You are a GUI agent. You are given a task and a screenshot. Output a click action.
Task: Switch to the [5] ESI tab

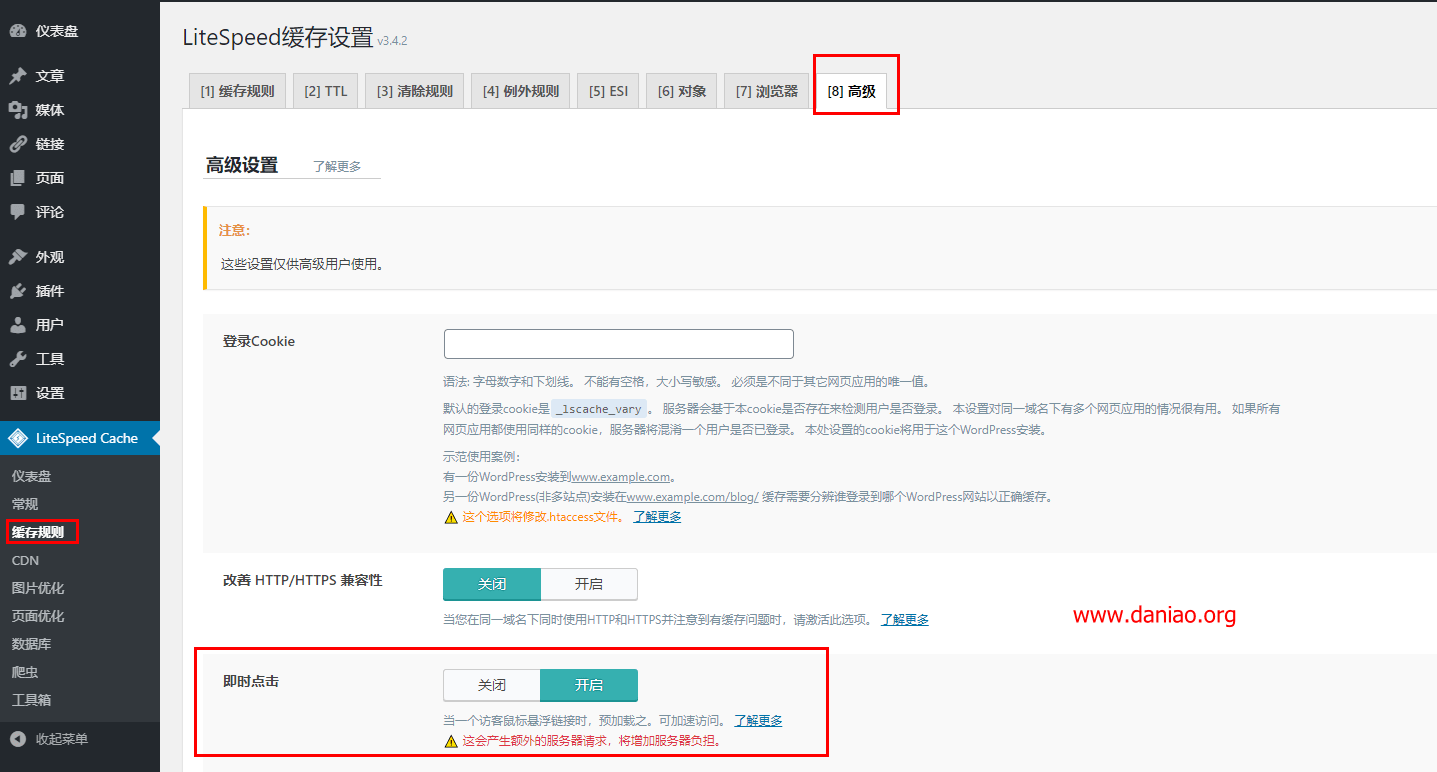point(608,91)
